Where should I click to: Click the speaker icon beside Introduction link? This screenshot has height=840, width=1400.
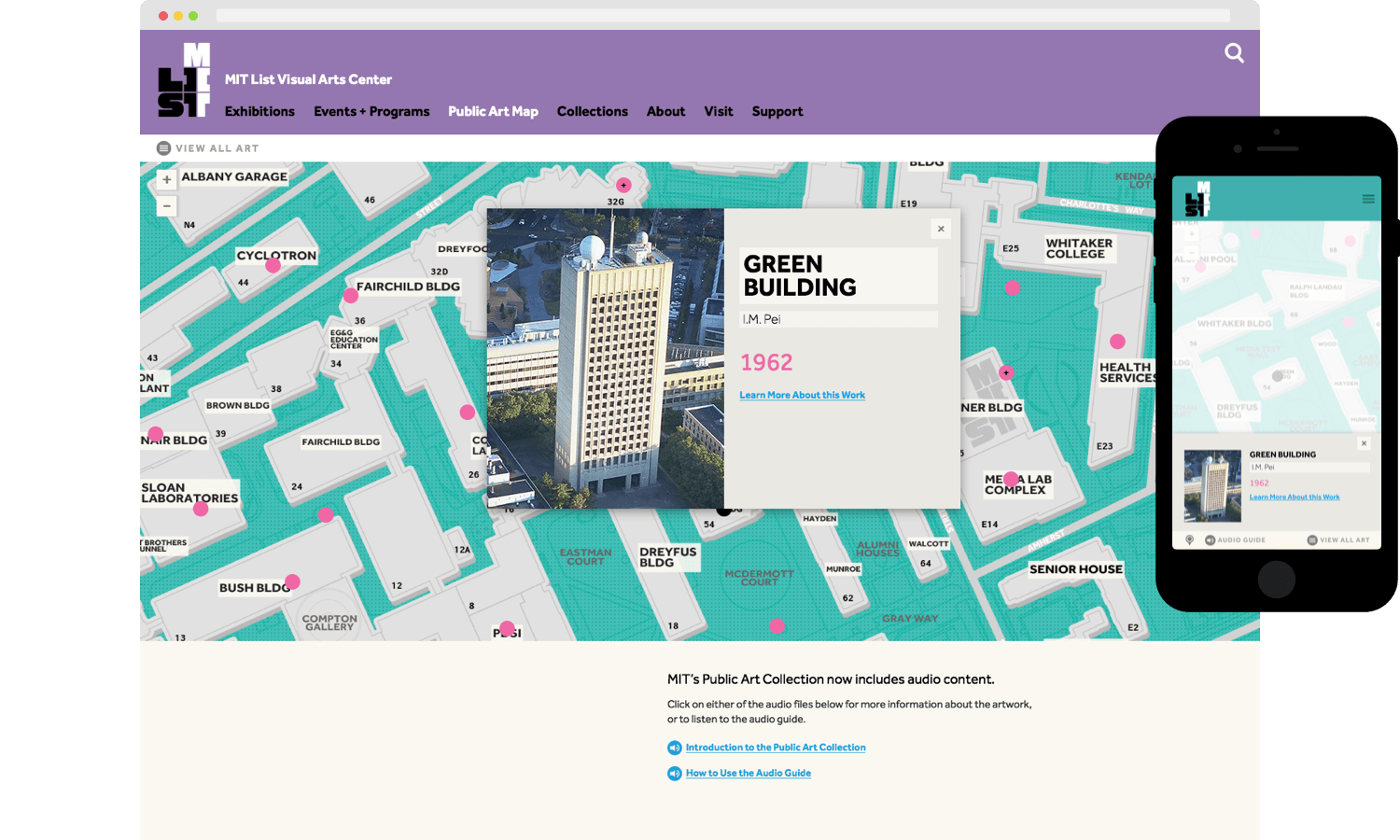point(674,748)
